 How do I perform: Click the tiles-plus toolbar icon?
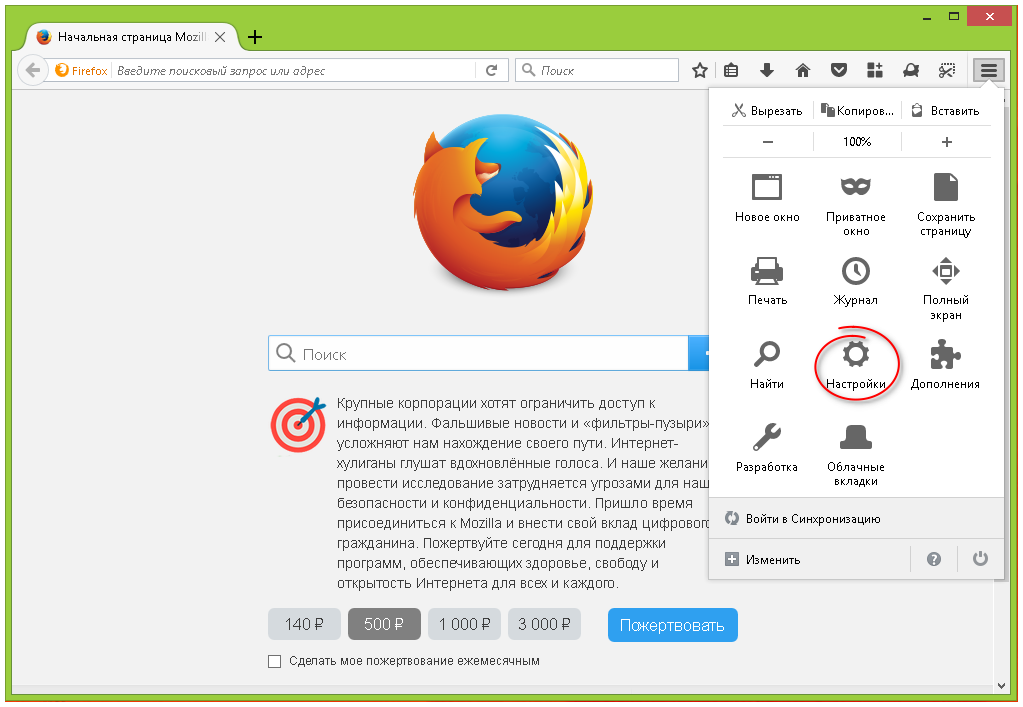click(875, 70)
